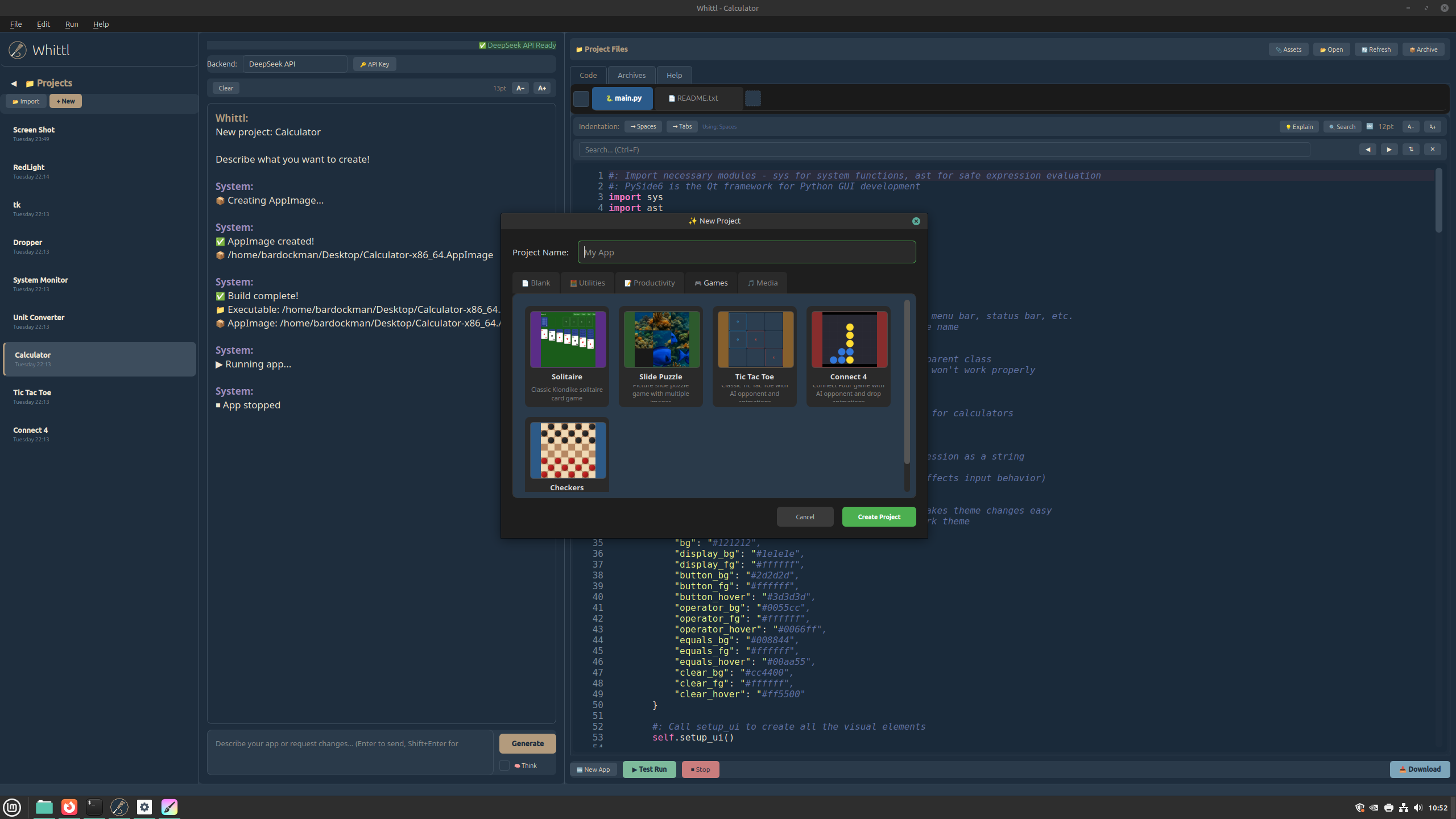The image size is (1456, 819).
Task: Click the search next arrow button
Action: [x=1389, y=150]
